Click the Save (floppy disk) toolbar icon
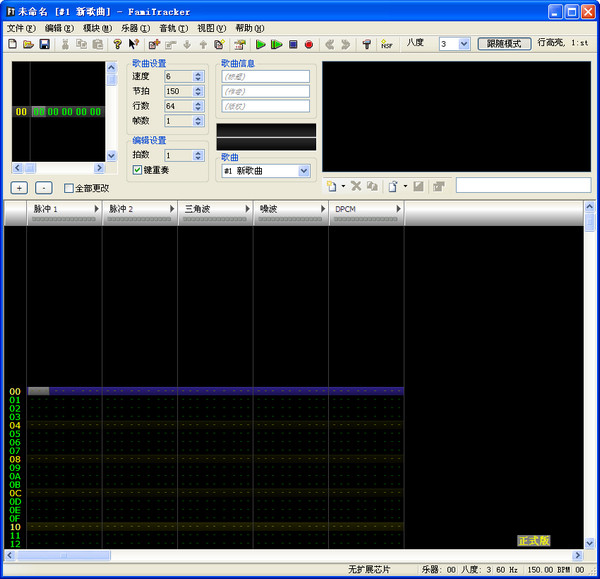Image resolution: width=600 pixels, height=579 pixels. (x=45, y=44)
